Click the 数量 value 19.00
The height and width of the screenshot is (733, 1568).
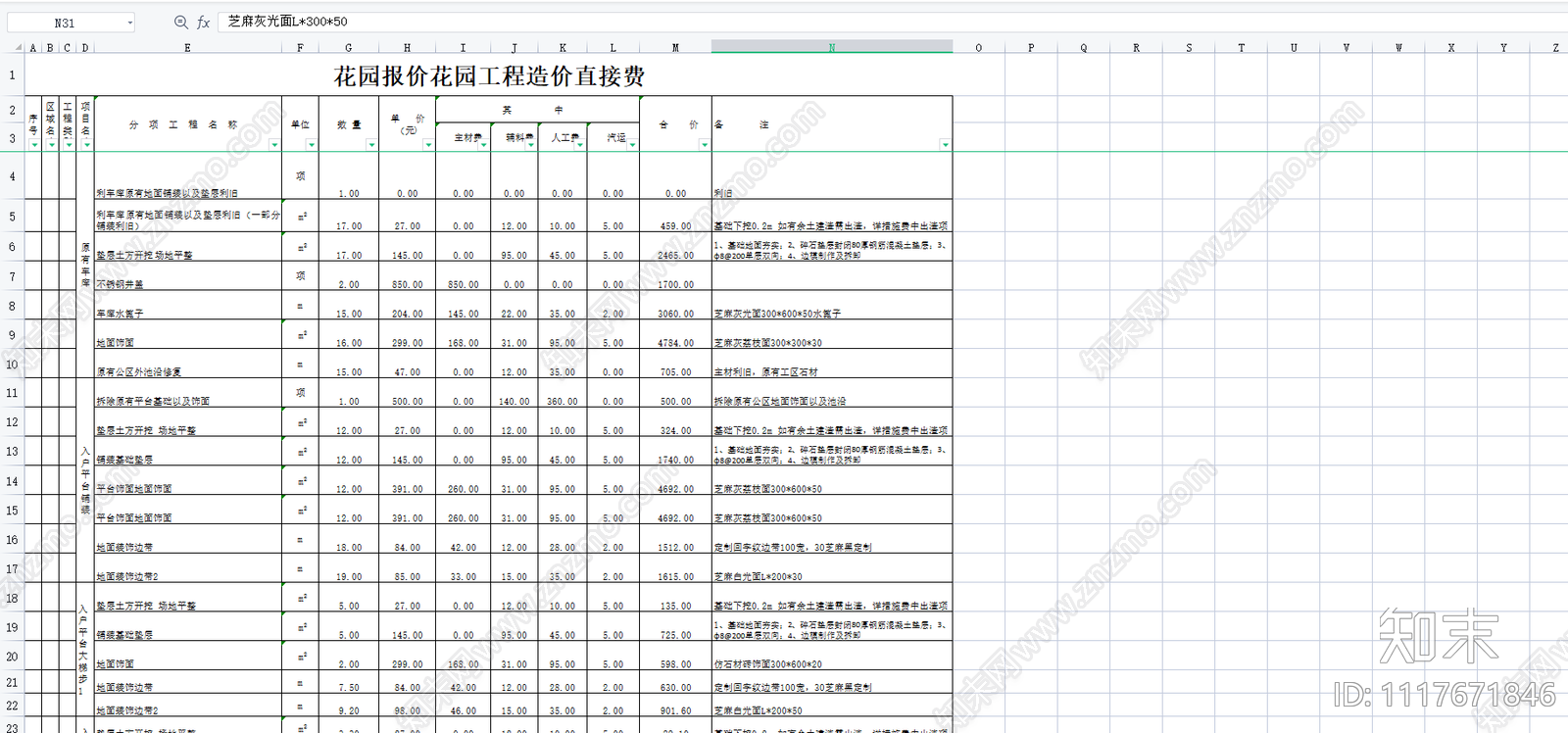click(x=348, y=577)
